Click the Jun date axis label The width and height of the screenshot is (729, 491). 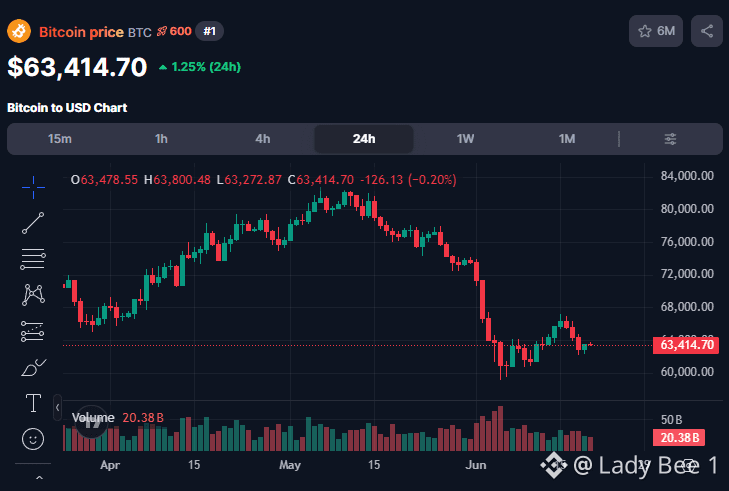point(476,465)
